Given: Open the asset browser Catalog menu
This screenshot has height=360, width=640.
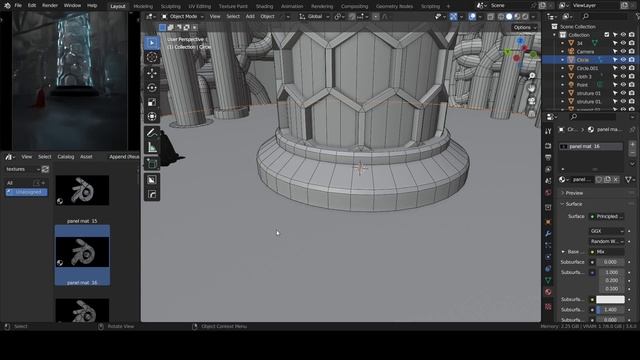Looking at the screenshot, I should click(66, 157).
